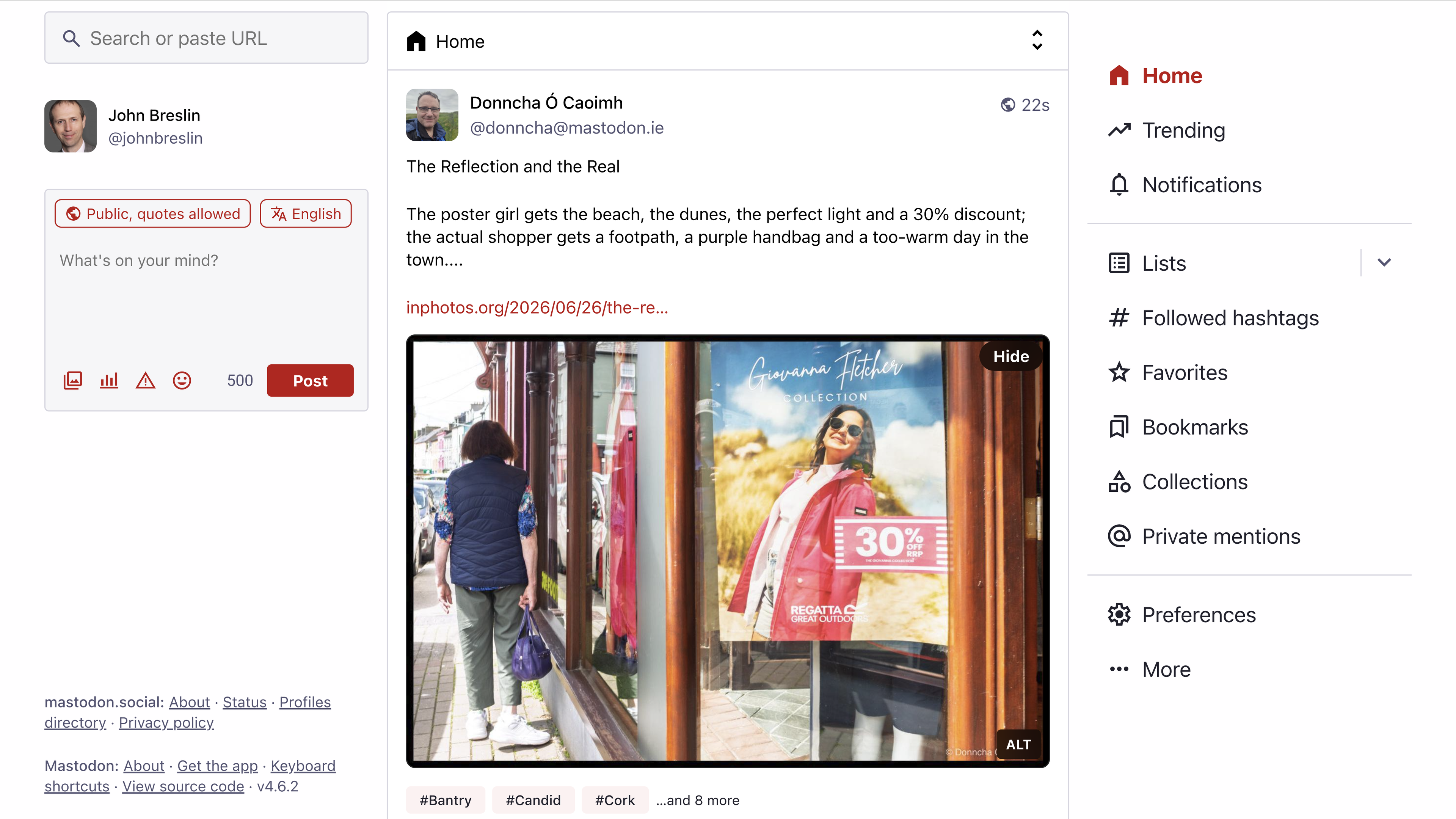
Task: Click the Bookmarks icon
Action: tap(1119, 427)
